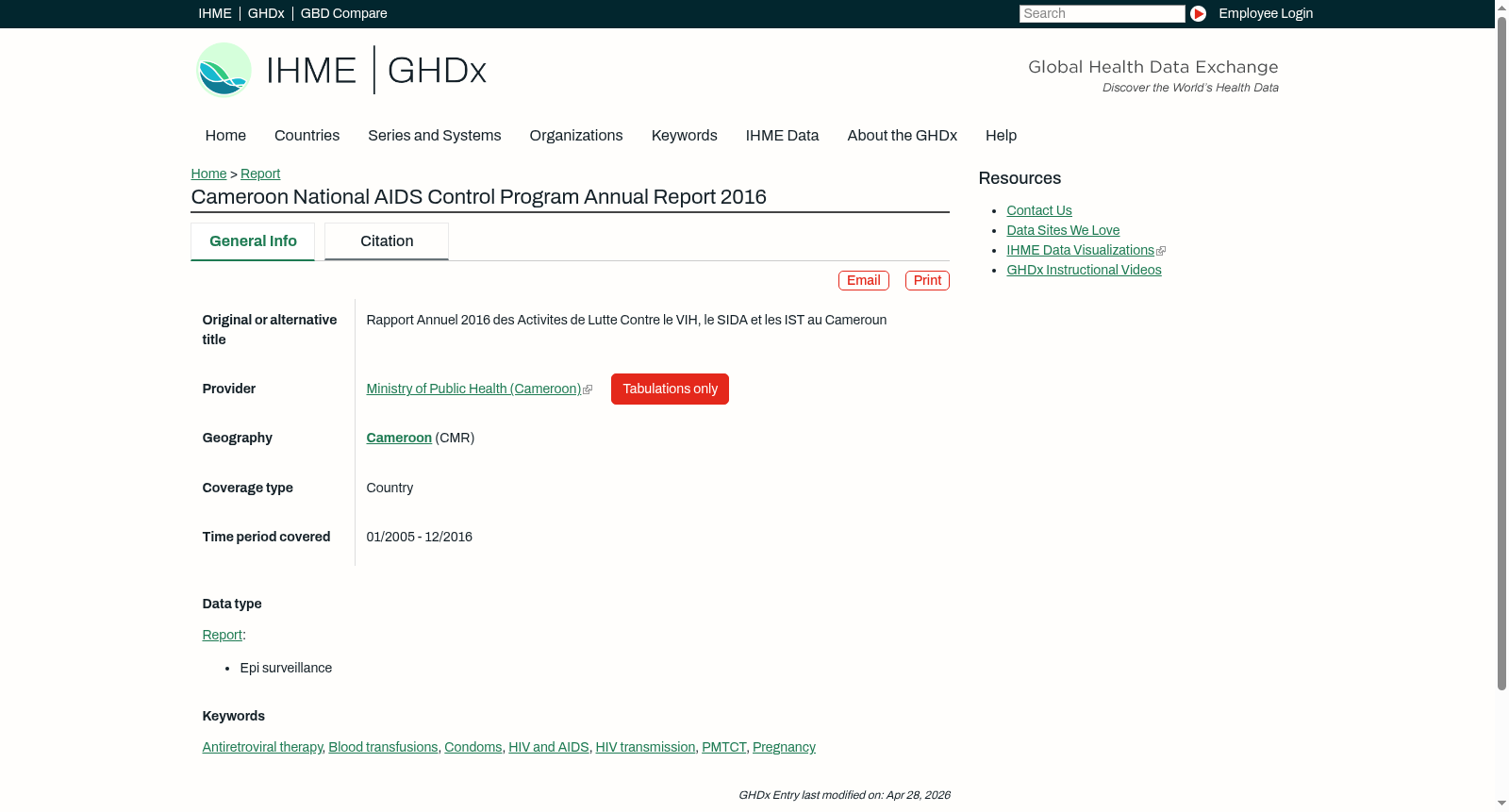The image size is (1509, 812).
Task: Open the HIV transmission keyword
Action: [645, 747]
